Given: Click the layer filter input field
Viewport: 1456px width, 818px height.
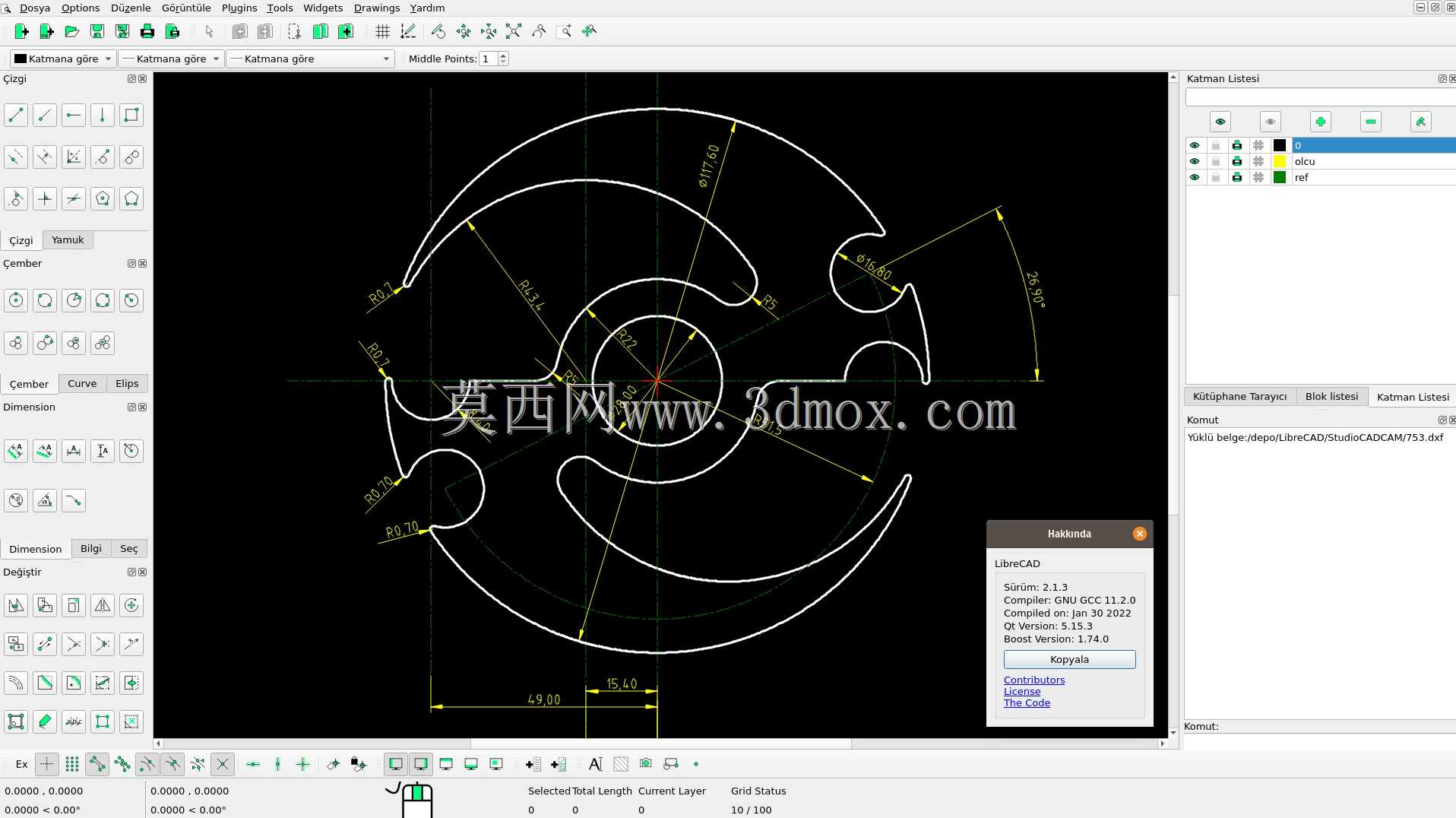Looking at the screenshot, I should 1321,97.
